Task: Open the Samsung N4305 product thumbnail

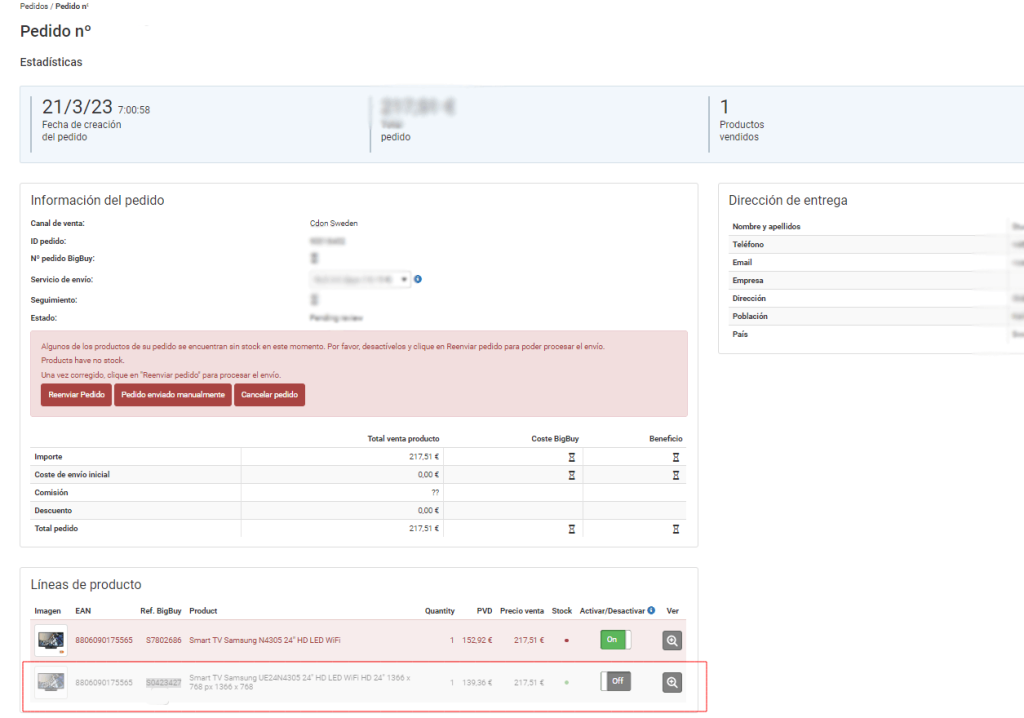Action: (x=51, y=640)
